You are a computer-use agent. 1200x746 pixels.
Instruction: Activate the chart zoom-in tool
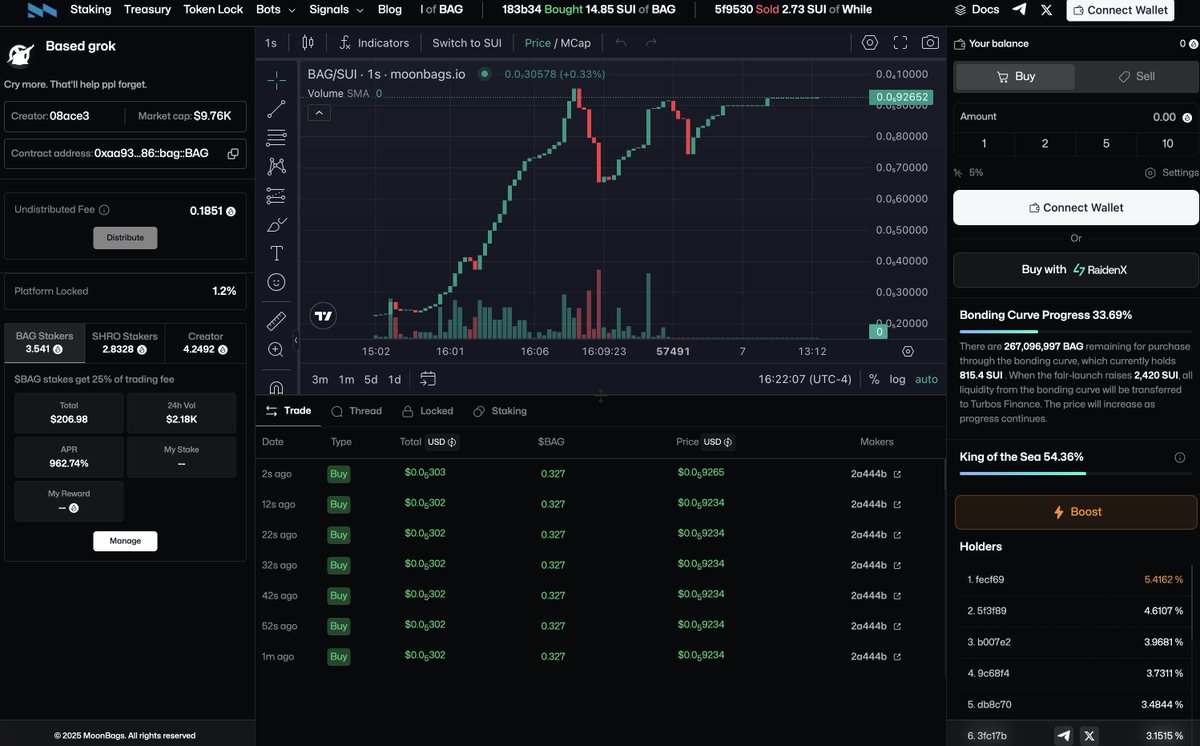pos(277,349)
